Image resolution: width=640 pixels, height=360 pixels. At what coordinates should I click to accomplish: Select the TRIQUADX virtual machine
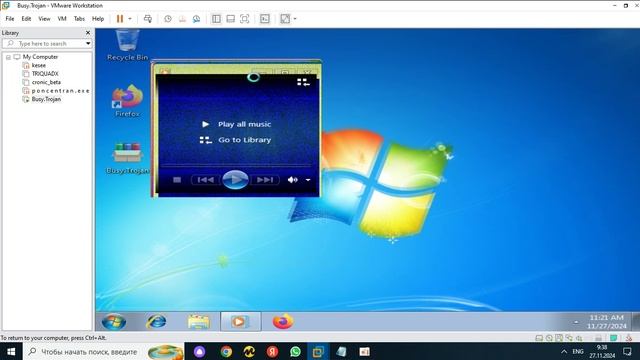[x=45, y=74]
